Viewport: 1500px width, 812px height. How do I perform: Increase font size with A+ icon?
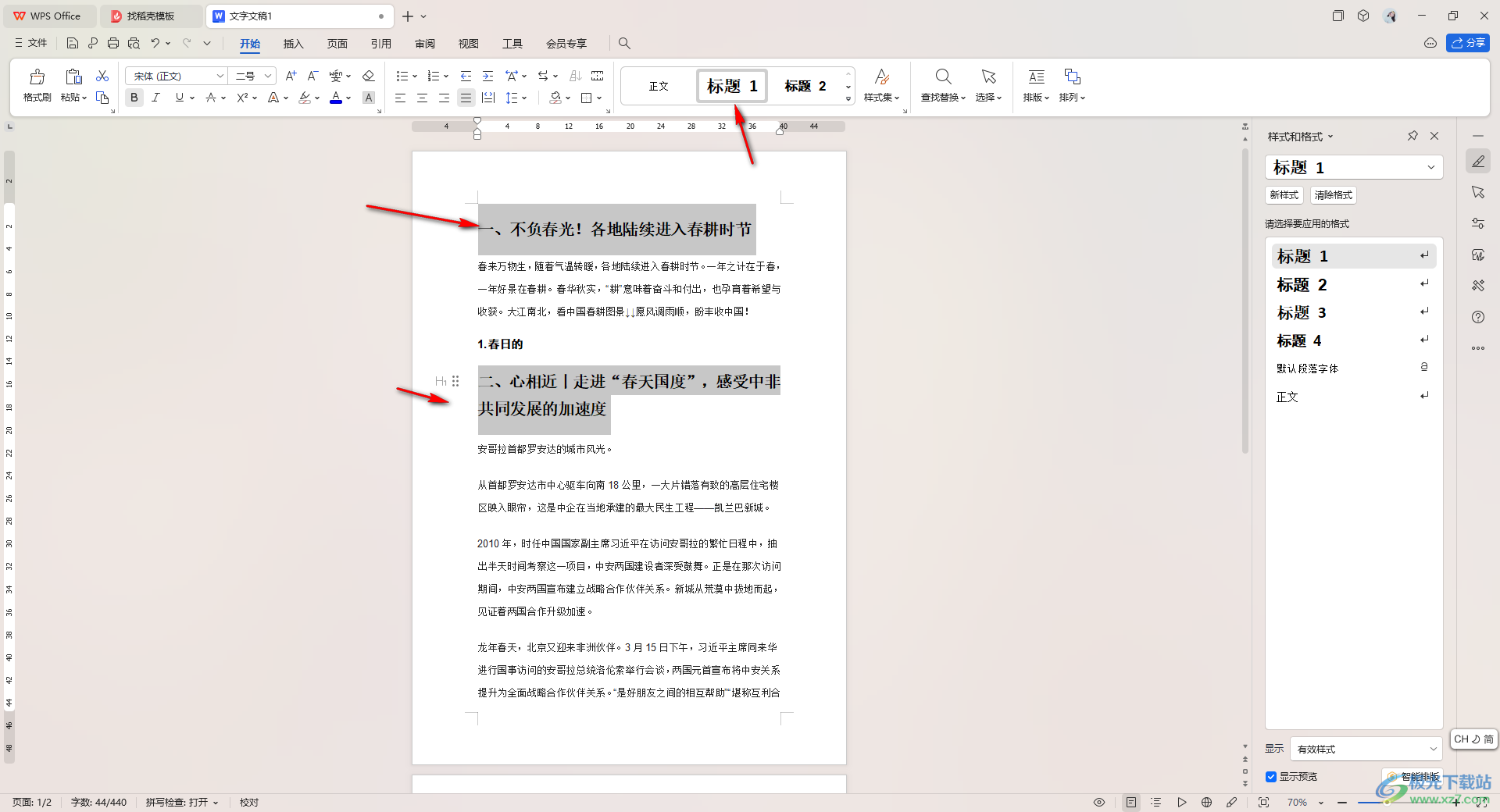[x=291, y=76]
